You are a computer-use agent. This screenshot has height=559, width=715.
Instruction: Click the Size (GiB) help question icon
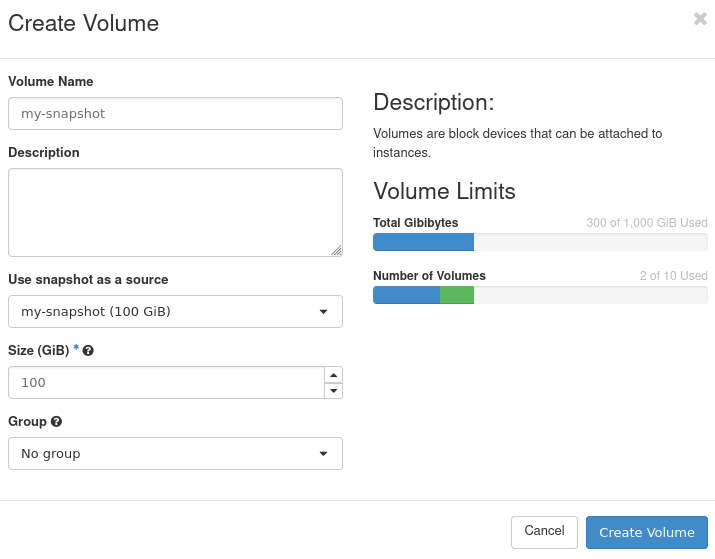click(x=89, y=351)
